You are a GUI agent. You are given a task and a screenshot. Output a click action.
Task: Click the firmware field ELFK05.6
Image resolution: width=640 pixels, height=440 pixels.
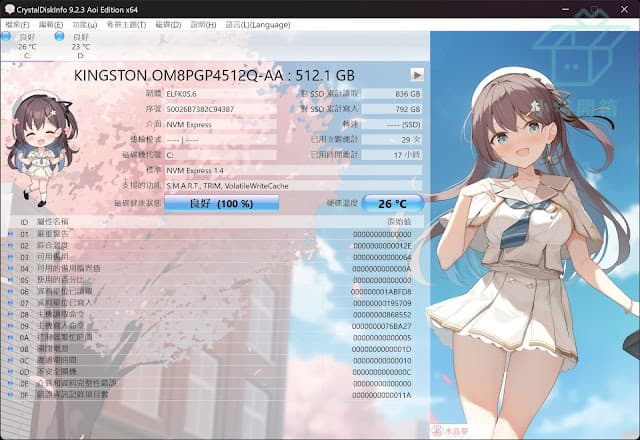click(221, 94)
